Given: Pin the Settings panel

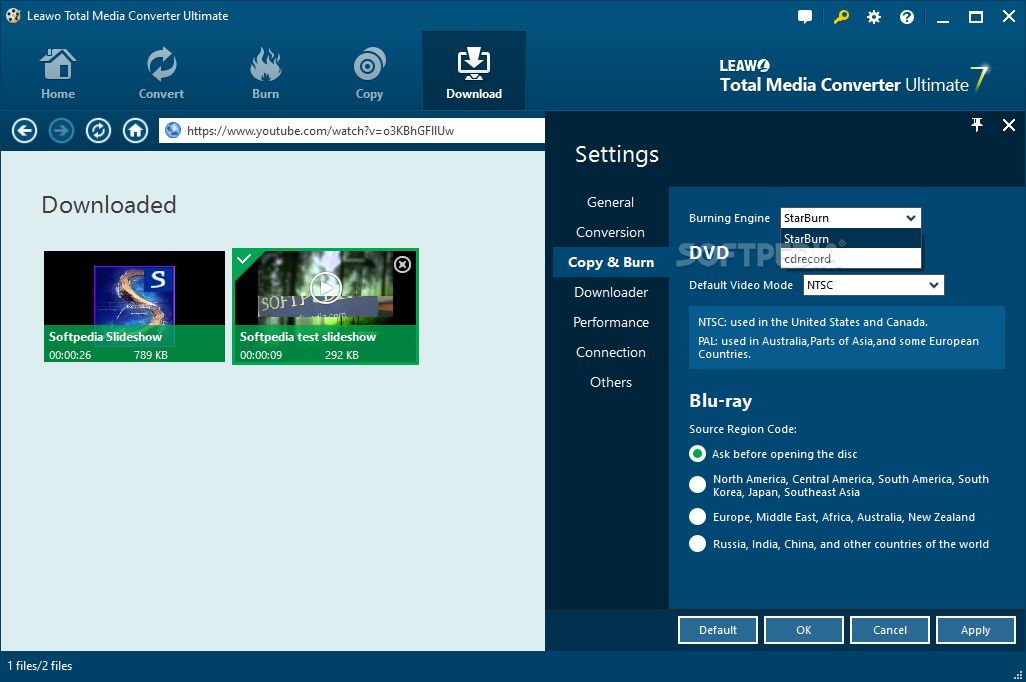Looking at the screenshot, I should pos(977,124).
